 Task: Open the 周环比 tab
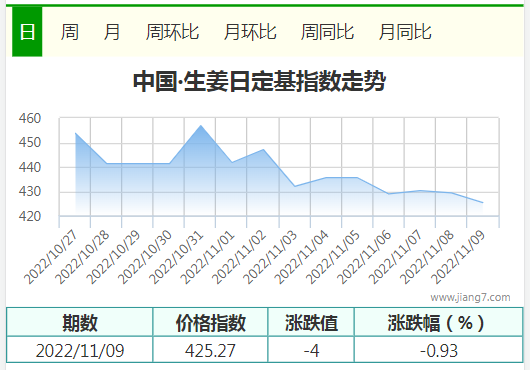(x=172, y=32)
